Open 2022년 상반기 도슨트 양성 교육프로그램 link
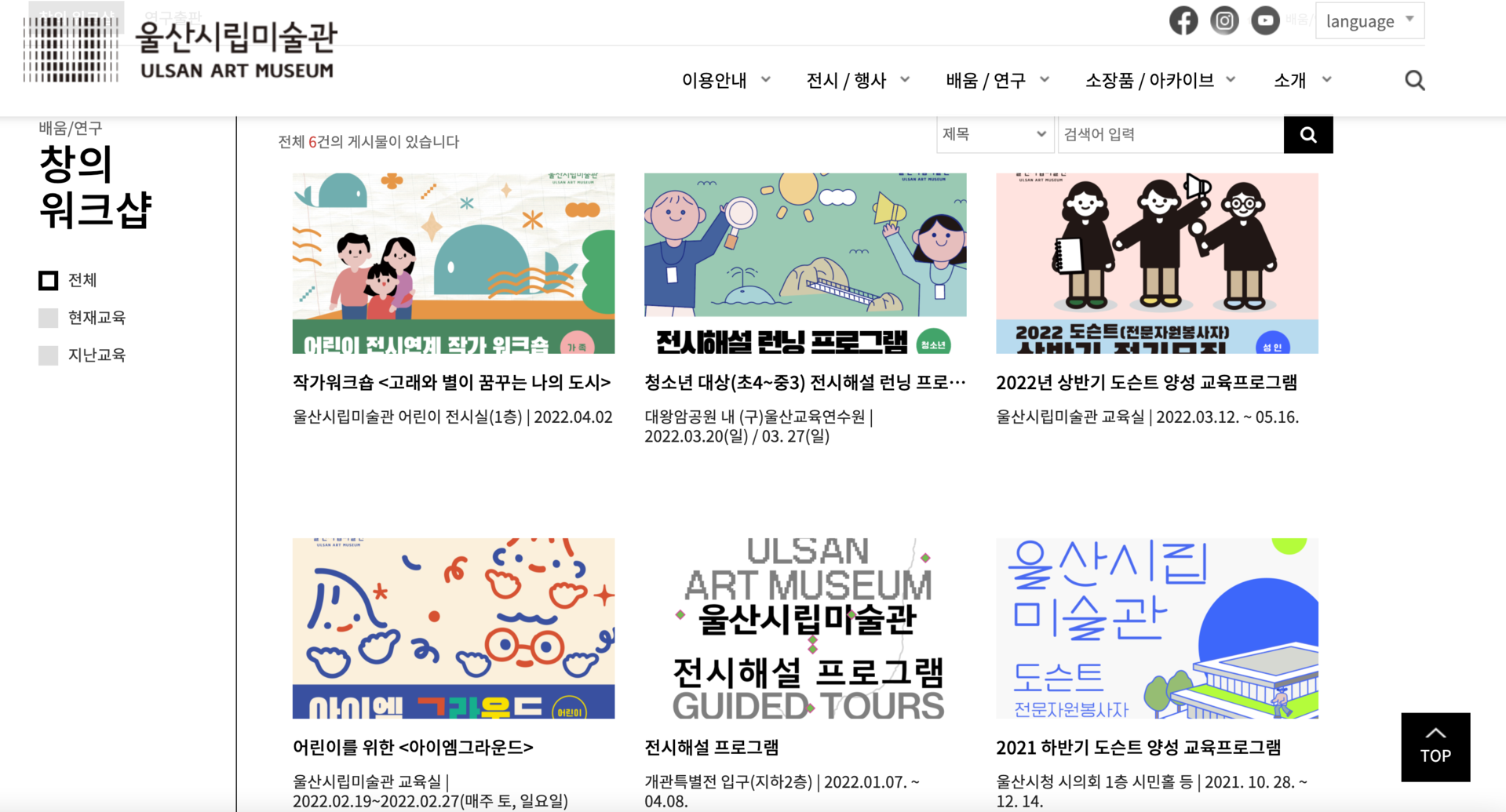The image size is (1506, 812). [x=1147, y=383]
